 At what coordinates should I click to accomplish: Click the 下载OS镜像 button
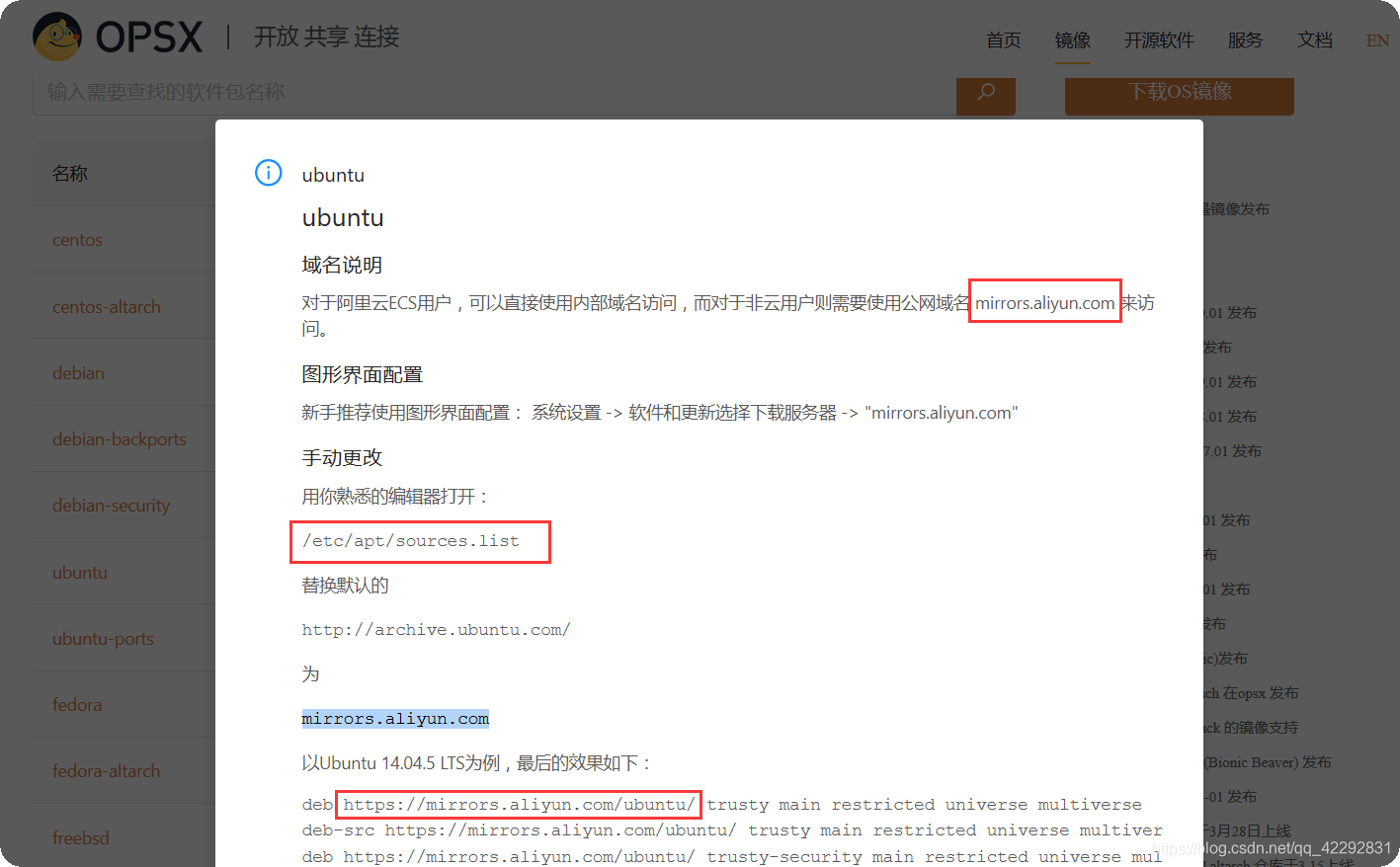tap(1180, 92)
